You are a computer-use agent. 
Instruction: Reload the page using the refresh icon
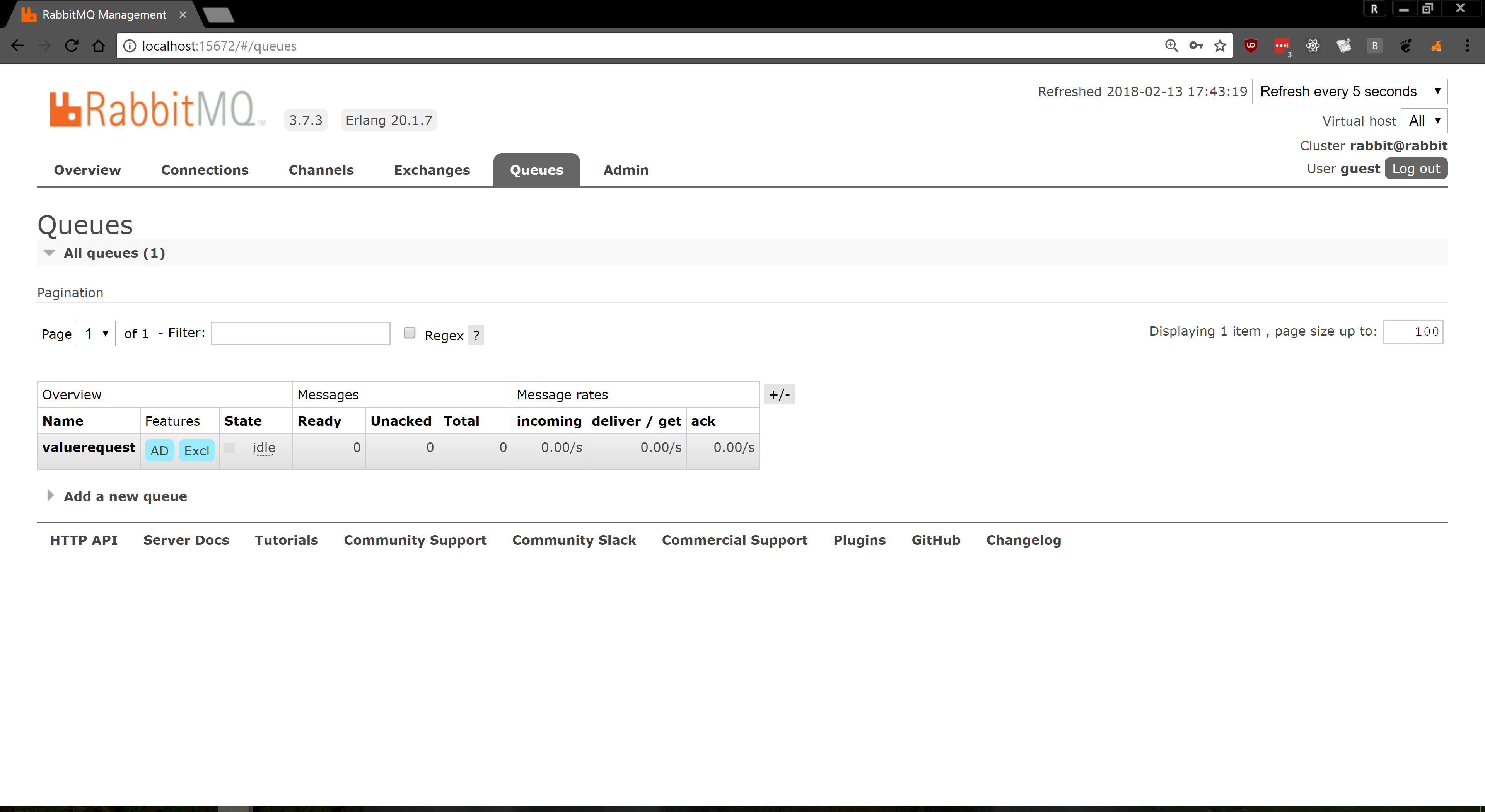click(x=71, y=46)
